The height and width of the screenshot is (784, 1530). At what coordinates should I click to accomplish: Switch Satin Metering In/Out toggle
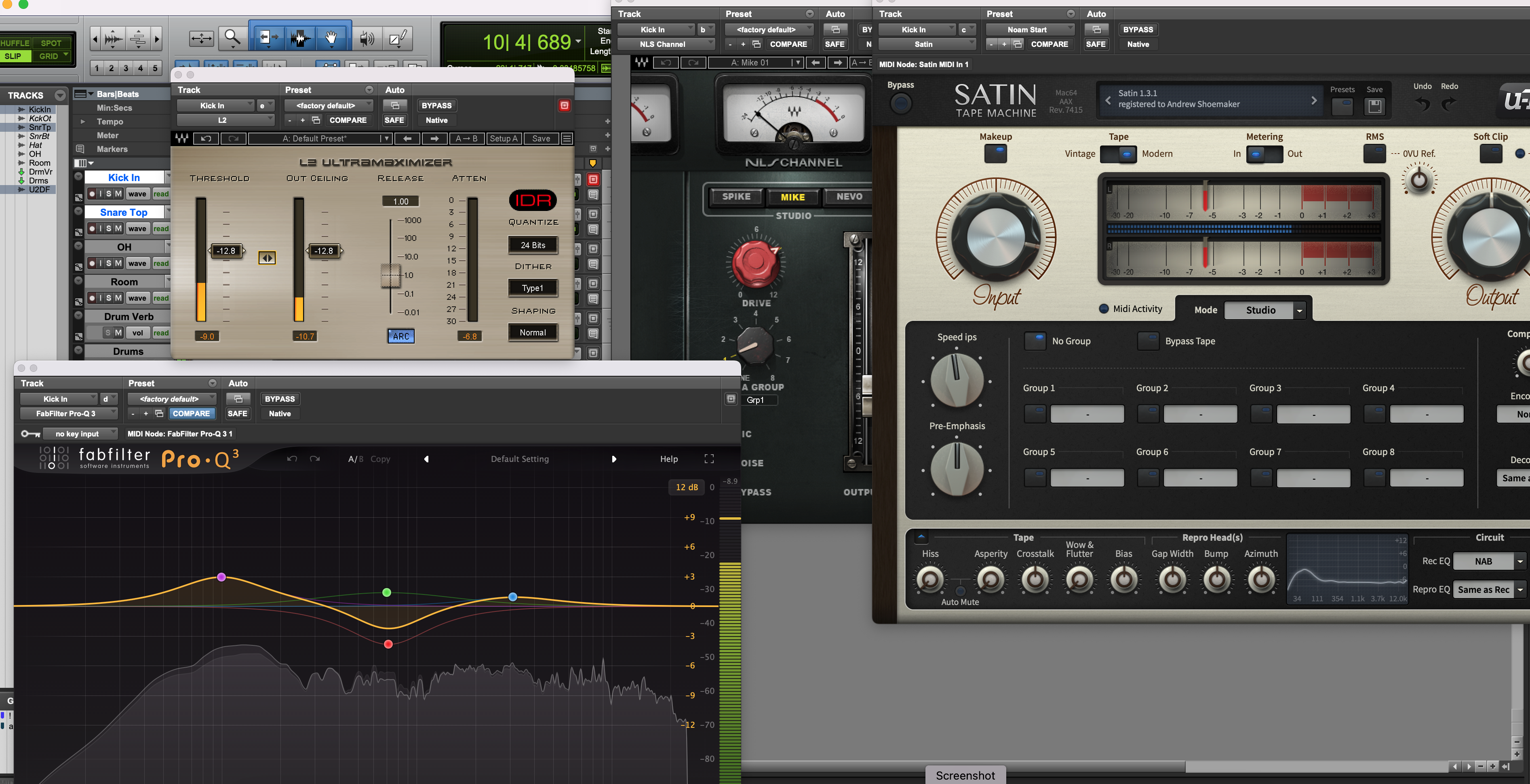point(1264,154)
